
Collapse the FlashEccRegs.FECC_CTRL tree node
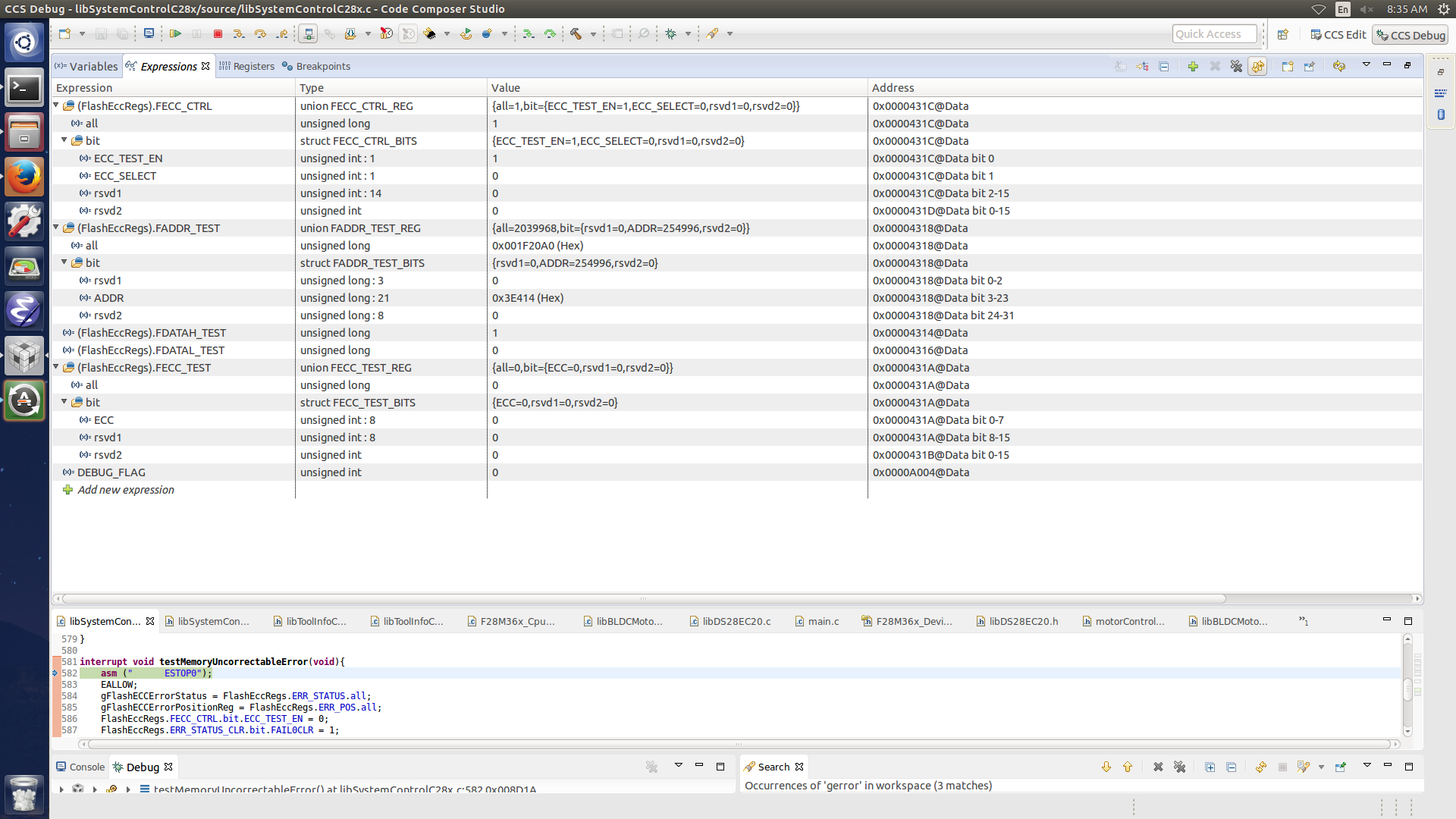(x=56, y=106)
